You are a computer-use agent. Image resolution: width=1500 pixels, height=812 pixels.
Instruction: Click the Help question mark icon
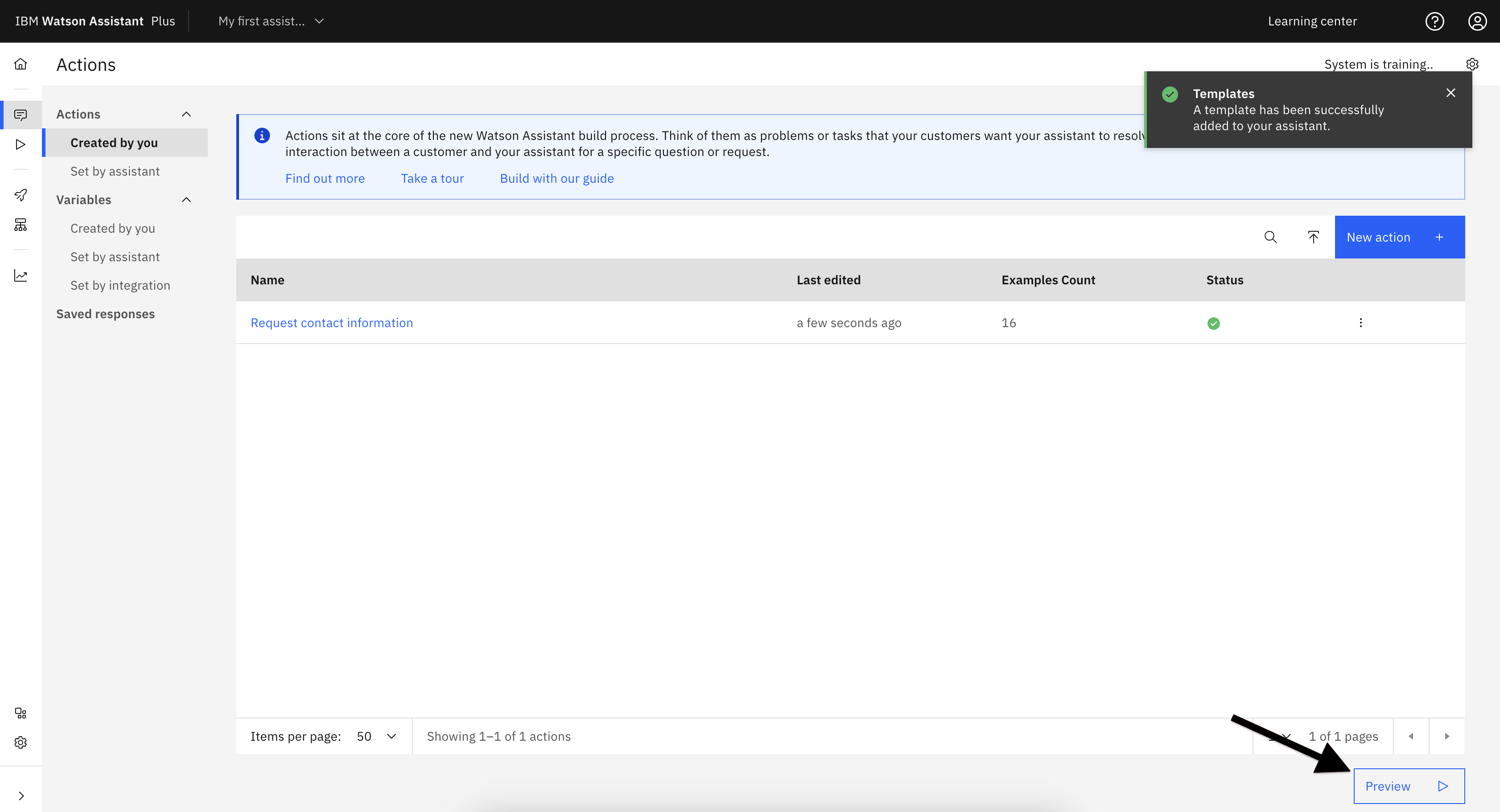click(x=1435, y=21)
